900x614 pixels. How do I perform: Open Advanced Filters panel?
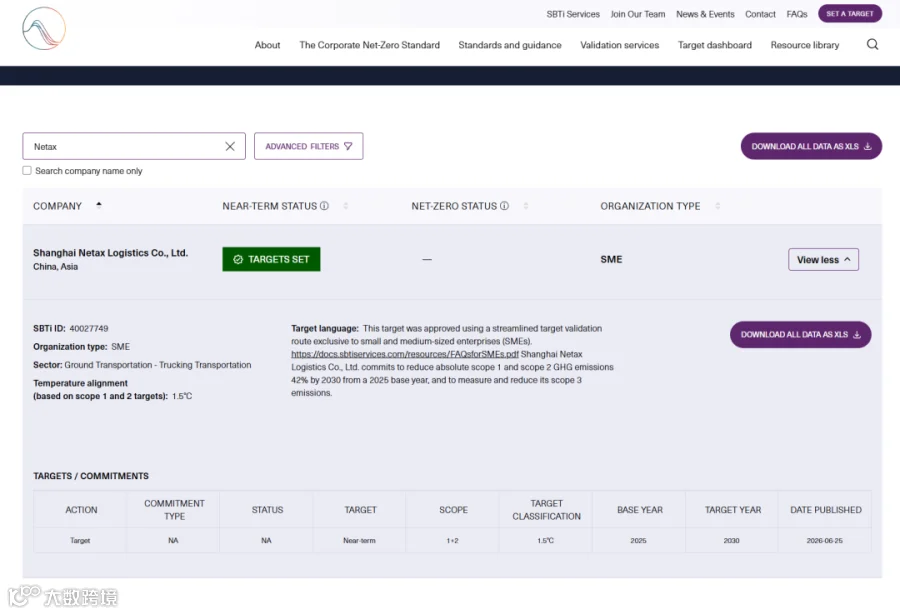(x=309, y=146)
